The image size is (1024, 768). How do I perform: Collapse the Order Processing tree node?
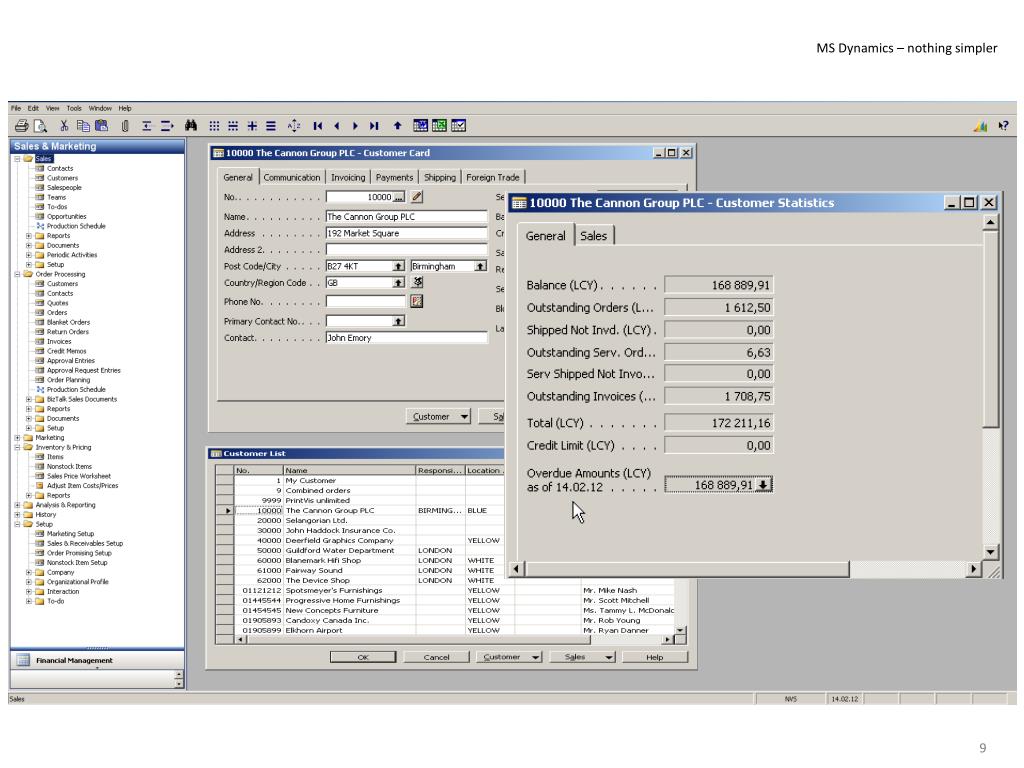point(18,274)
